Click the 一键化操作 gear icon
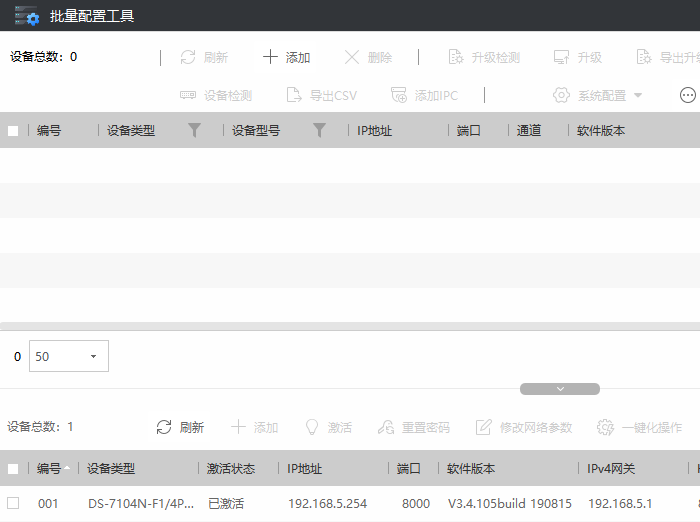The width and height of the screenshot is (700, 522). (605, 427)
